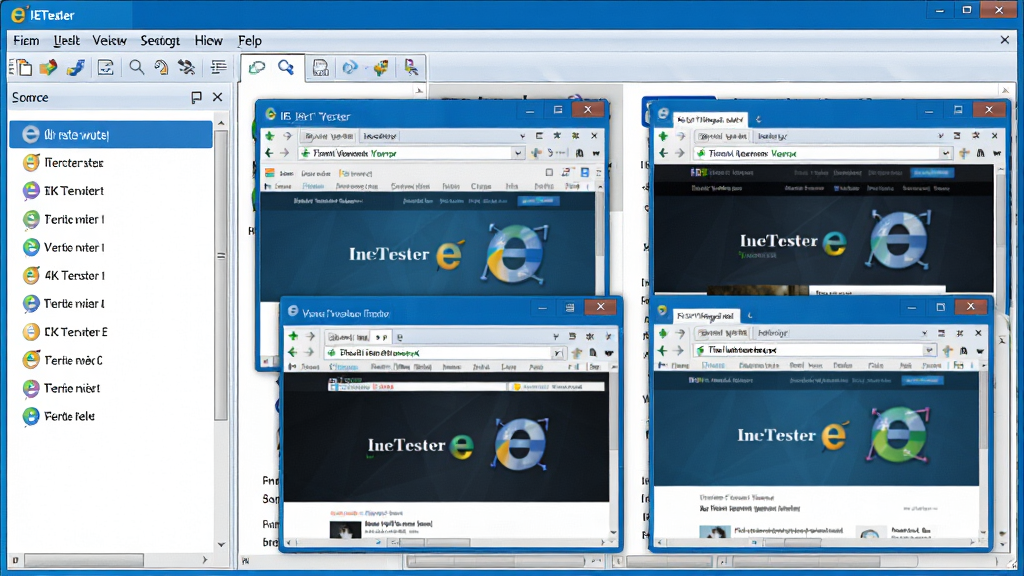Screen dimensions: 1024x576
Task: Select the 'Ilerotersrter' entry in Somce list
Action: pyautogui.click(x=111, y=163)
